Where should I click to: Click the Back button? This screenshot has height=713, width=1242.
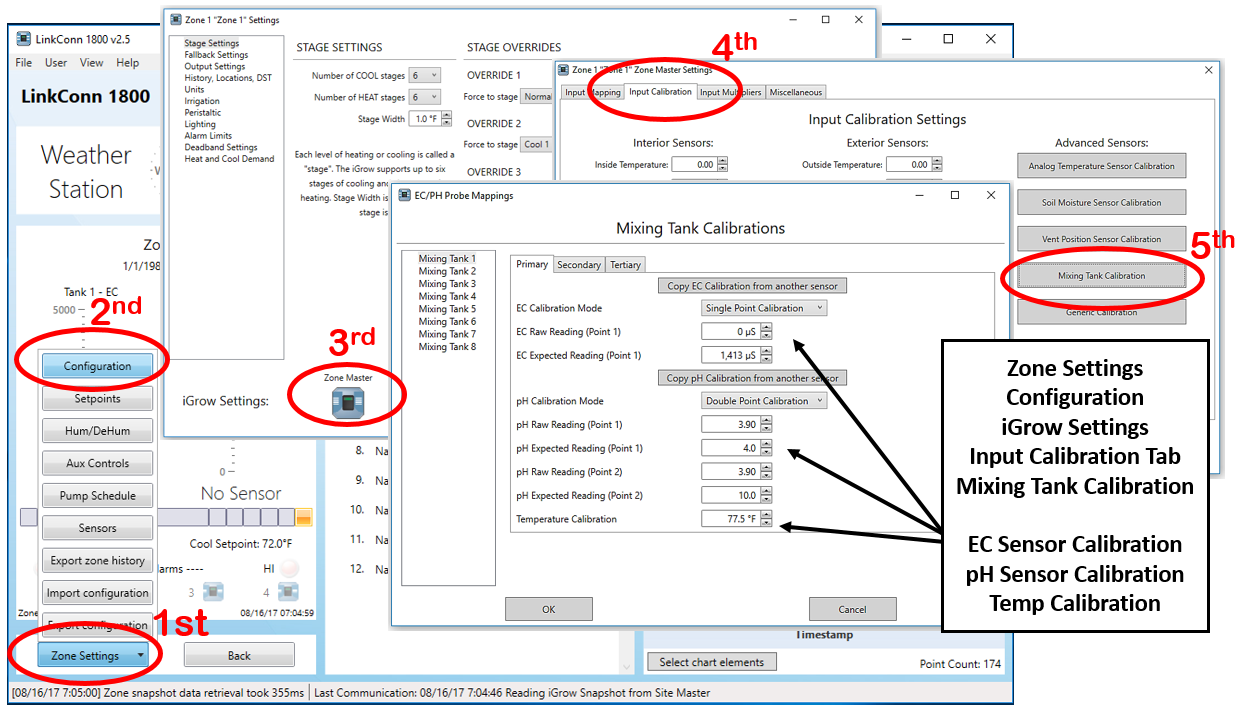tap(239, 656)
